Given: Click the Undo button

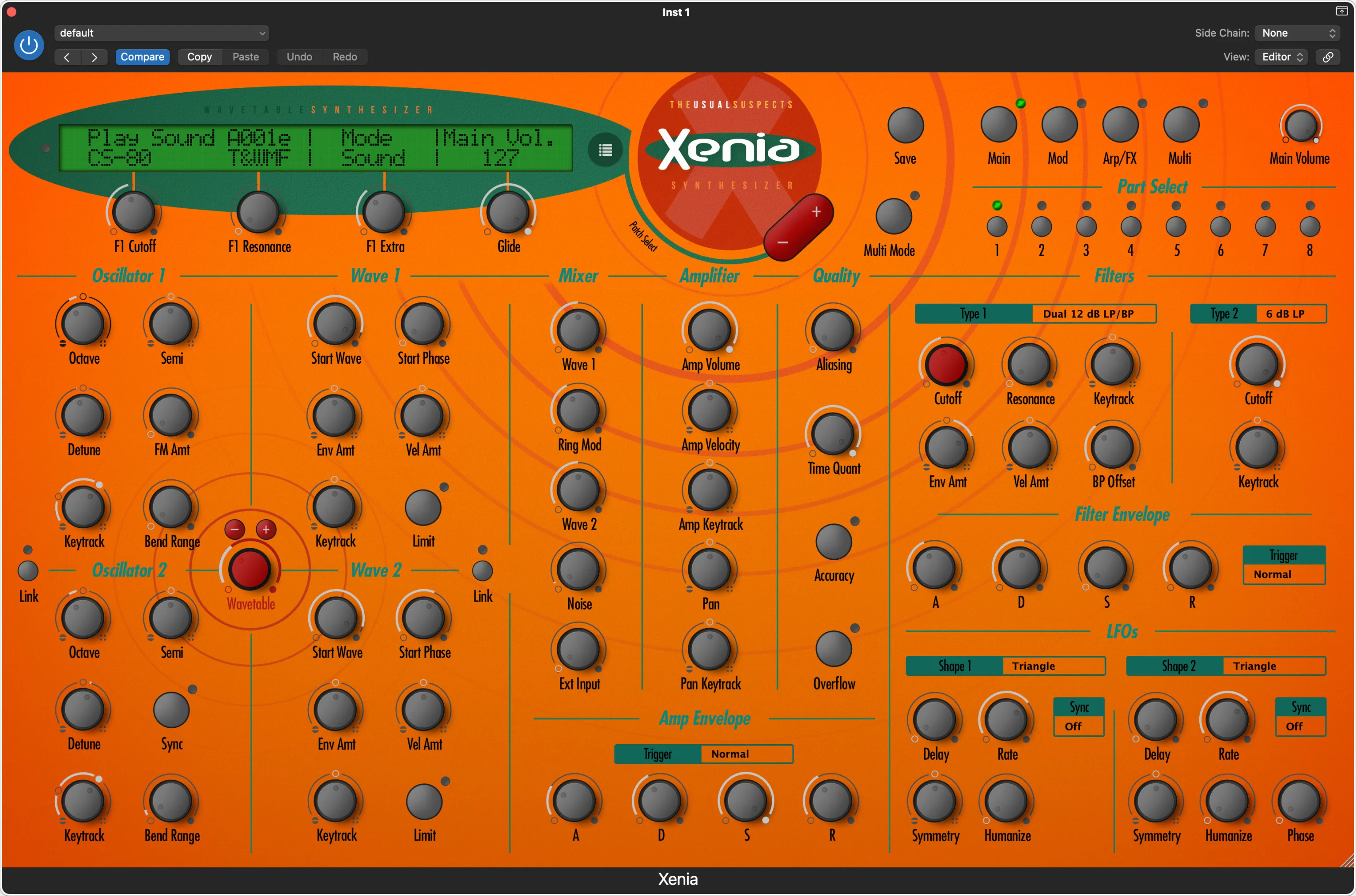Looking at the screenshot, I should 299,56.
